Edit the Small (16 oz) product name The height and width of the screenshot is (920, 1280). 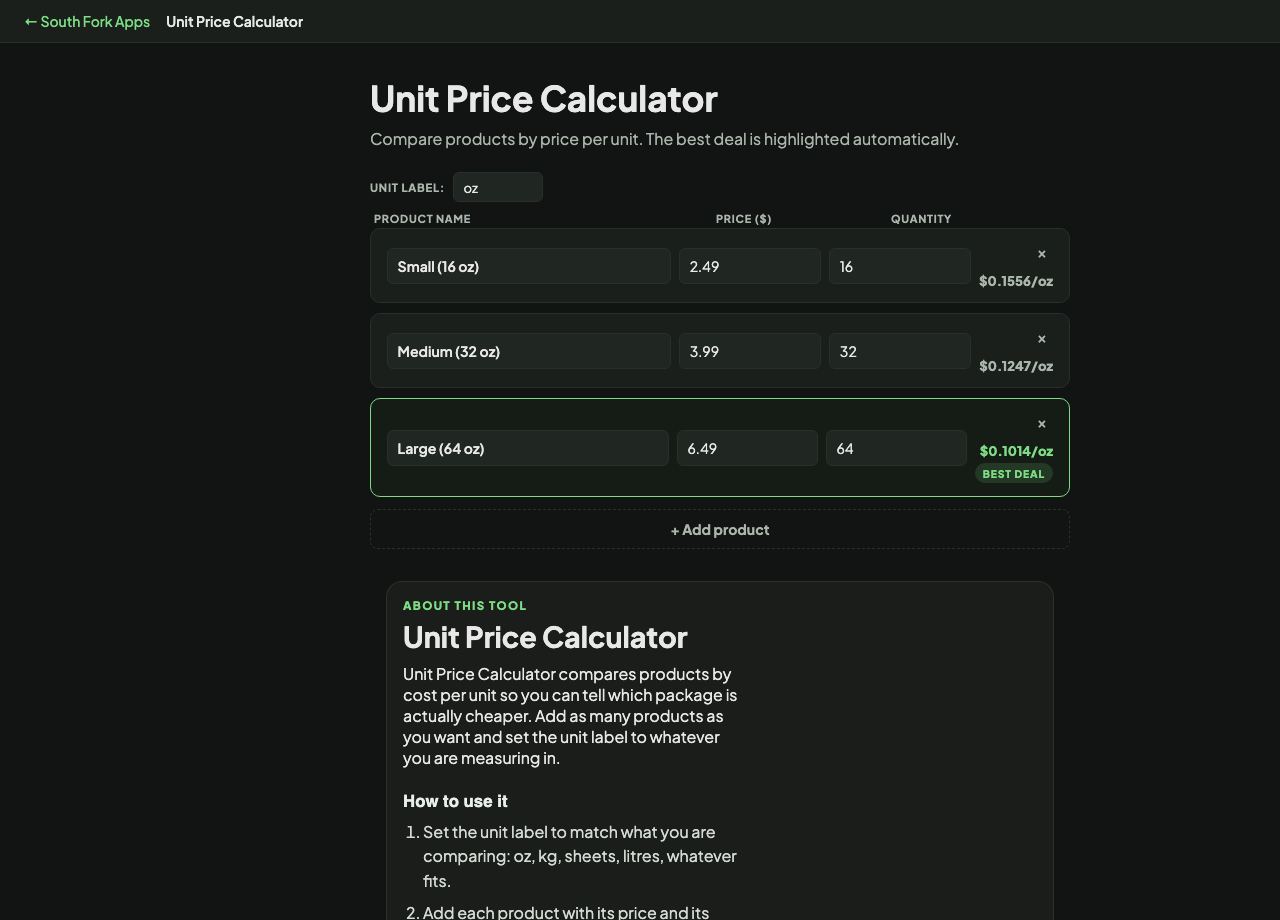[x=529, y=266]
